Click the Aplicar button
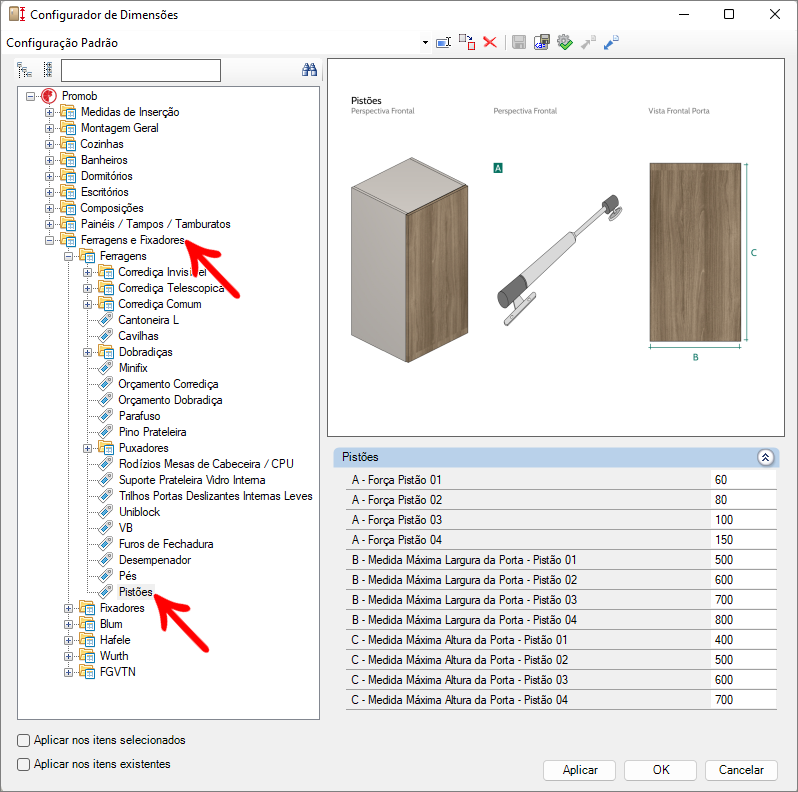This screenshot has width=798, height=792. (579, 770)
